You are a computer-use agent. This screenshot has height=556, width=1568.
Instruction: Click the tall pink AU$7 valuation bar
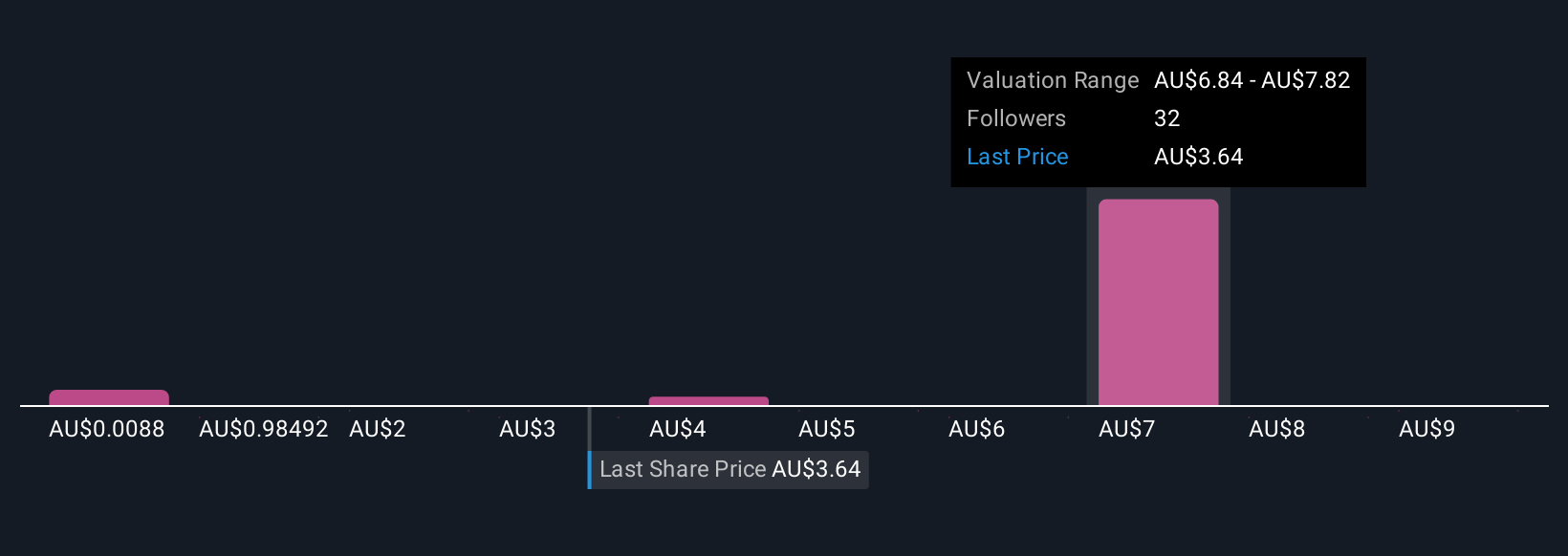click(1158, 302)
